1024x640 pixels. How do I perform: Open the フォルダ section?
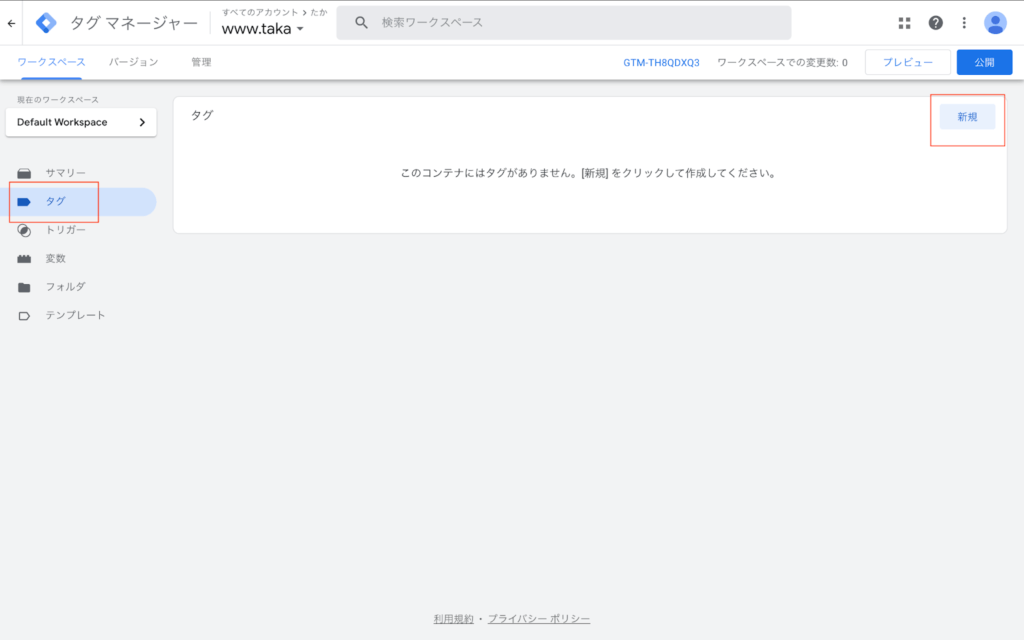tap(64, 287)
